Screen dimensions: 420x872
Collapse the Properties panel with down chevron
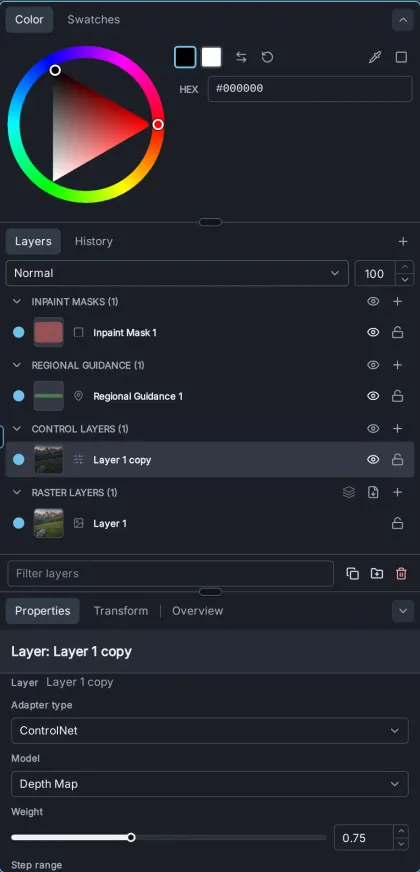[x=403, y=611]
